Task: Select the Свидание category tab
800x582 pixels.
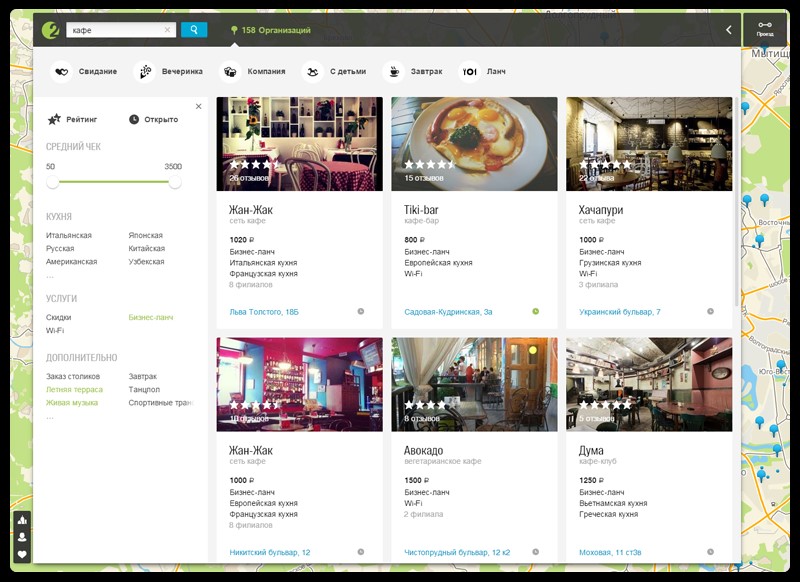Action: (x=86, y=72)
